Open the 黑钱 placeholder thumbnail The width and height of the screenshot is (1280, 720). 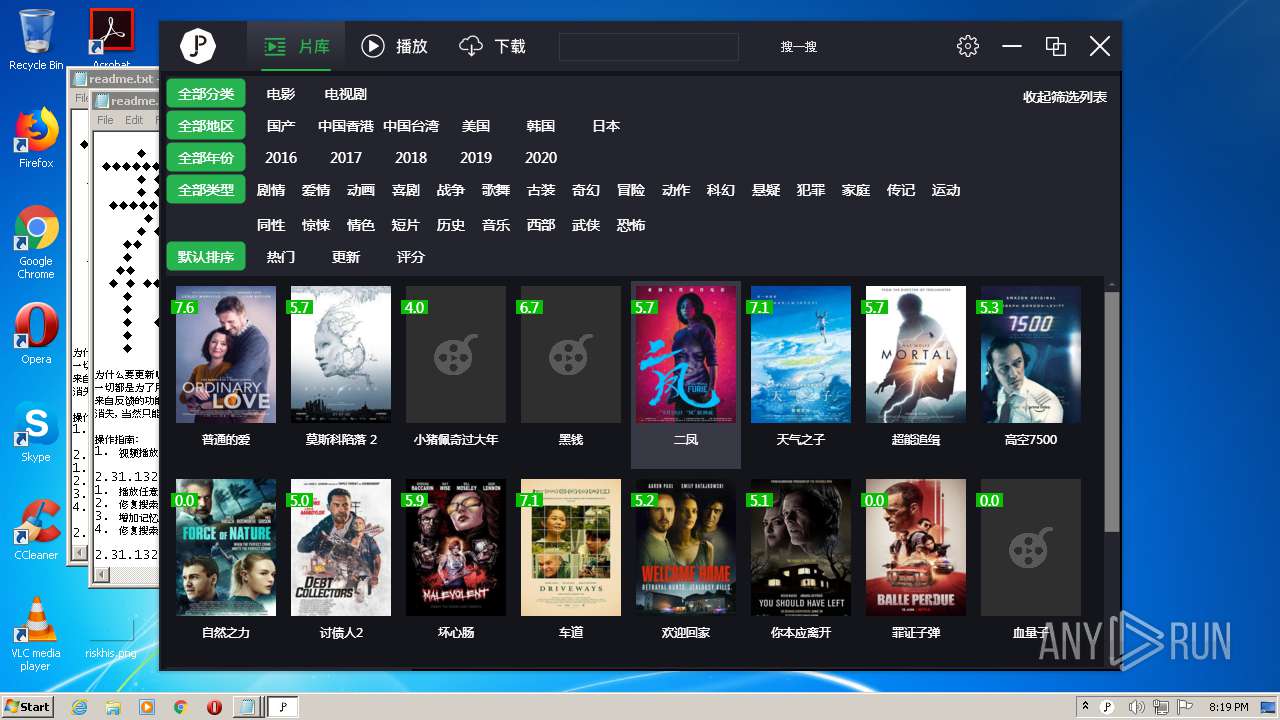(x=571, y=354)
